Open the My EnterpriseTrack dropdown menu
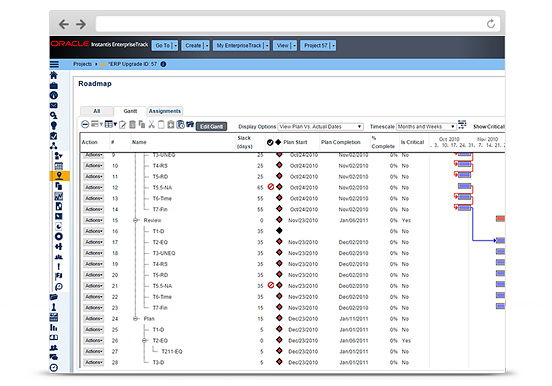 pyautogui.click(x=241, y=45)
